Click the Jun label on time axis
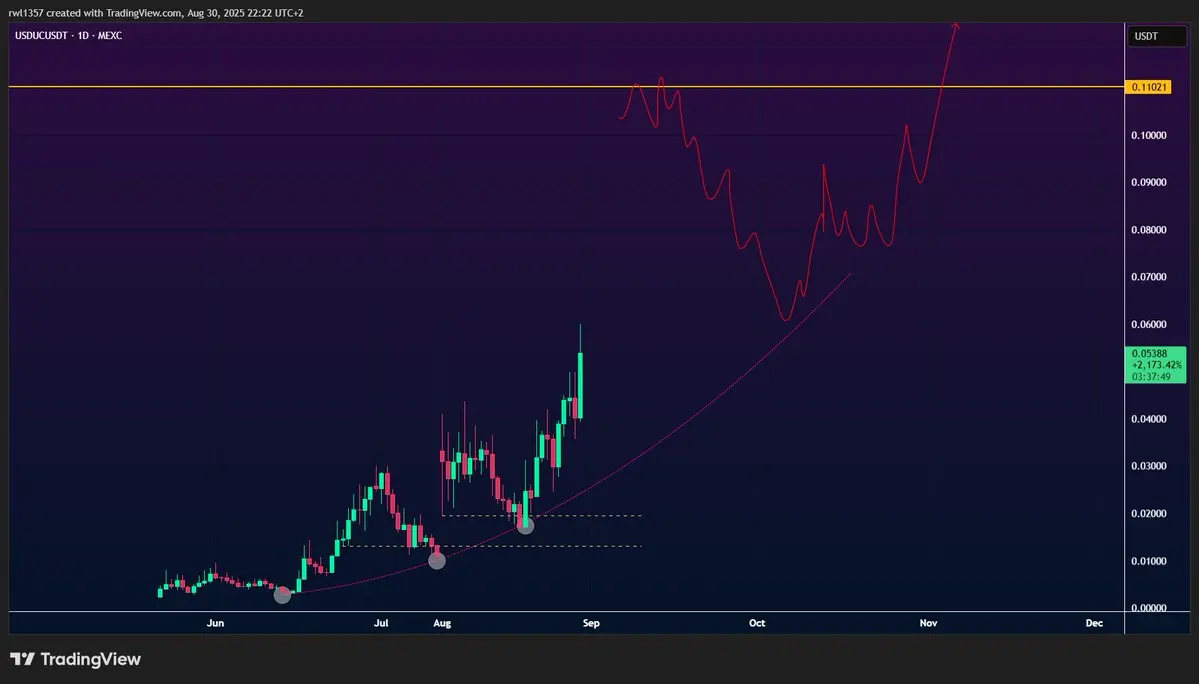Viewport: 1199px width, 684px height. click(x=216, y=623)
